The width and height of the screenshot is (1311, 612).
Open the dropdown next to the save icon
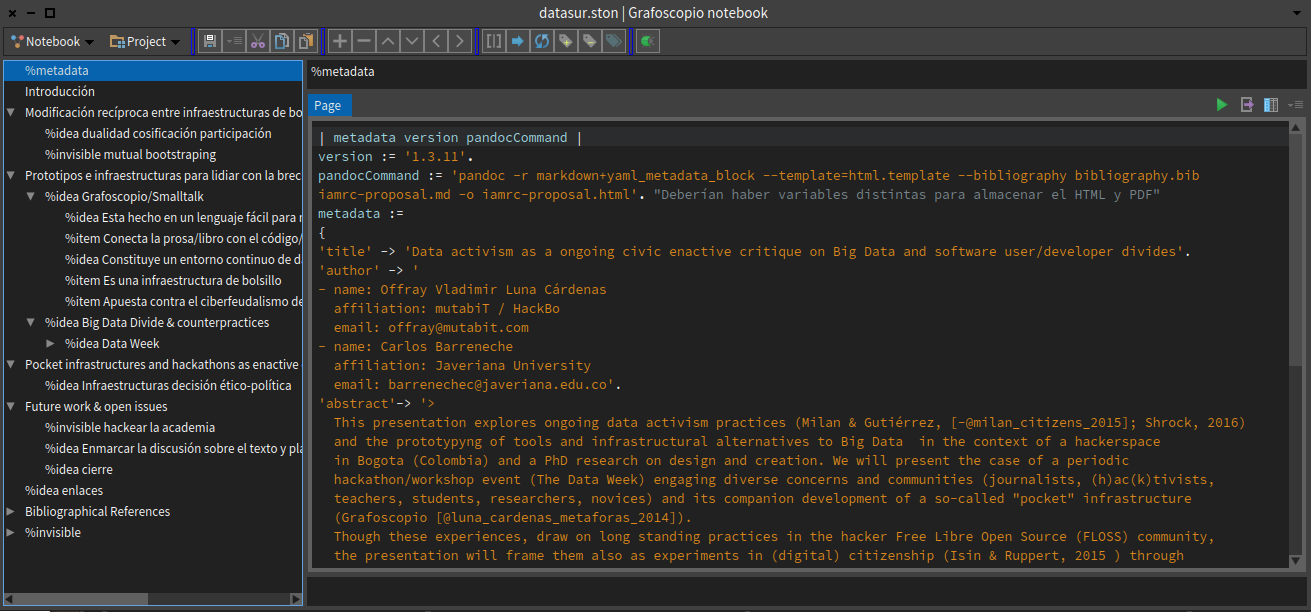[x=234, y=40]
